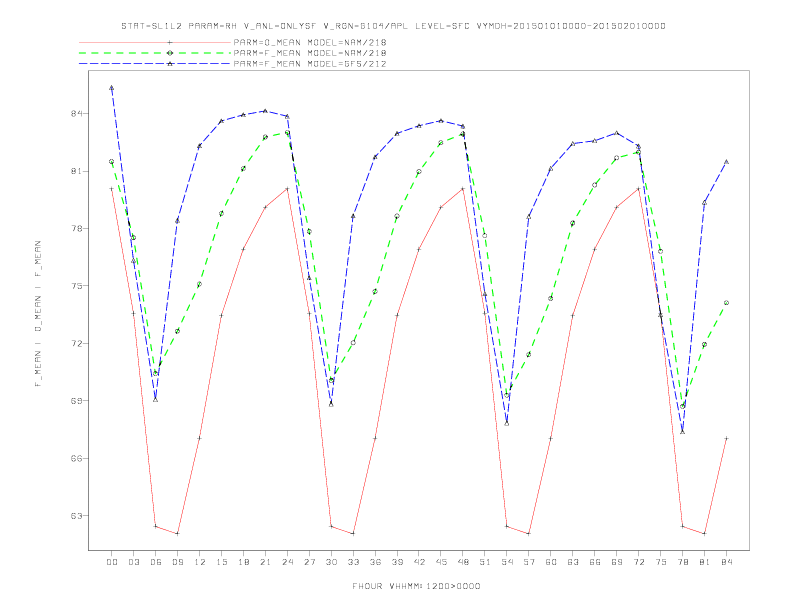The width and height of the screenshot is (792, 612).
Task: Click x-axis tick label 36
Action: click(x=375, y=562)
